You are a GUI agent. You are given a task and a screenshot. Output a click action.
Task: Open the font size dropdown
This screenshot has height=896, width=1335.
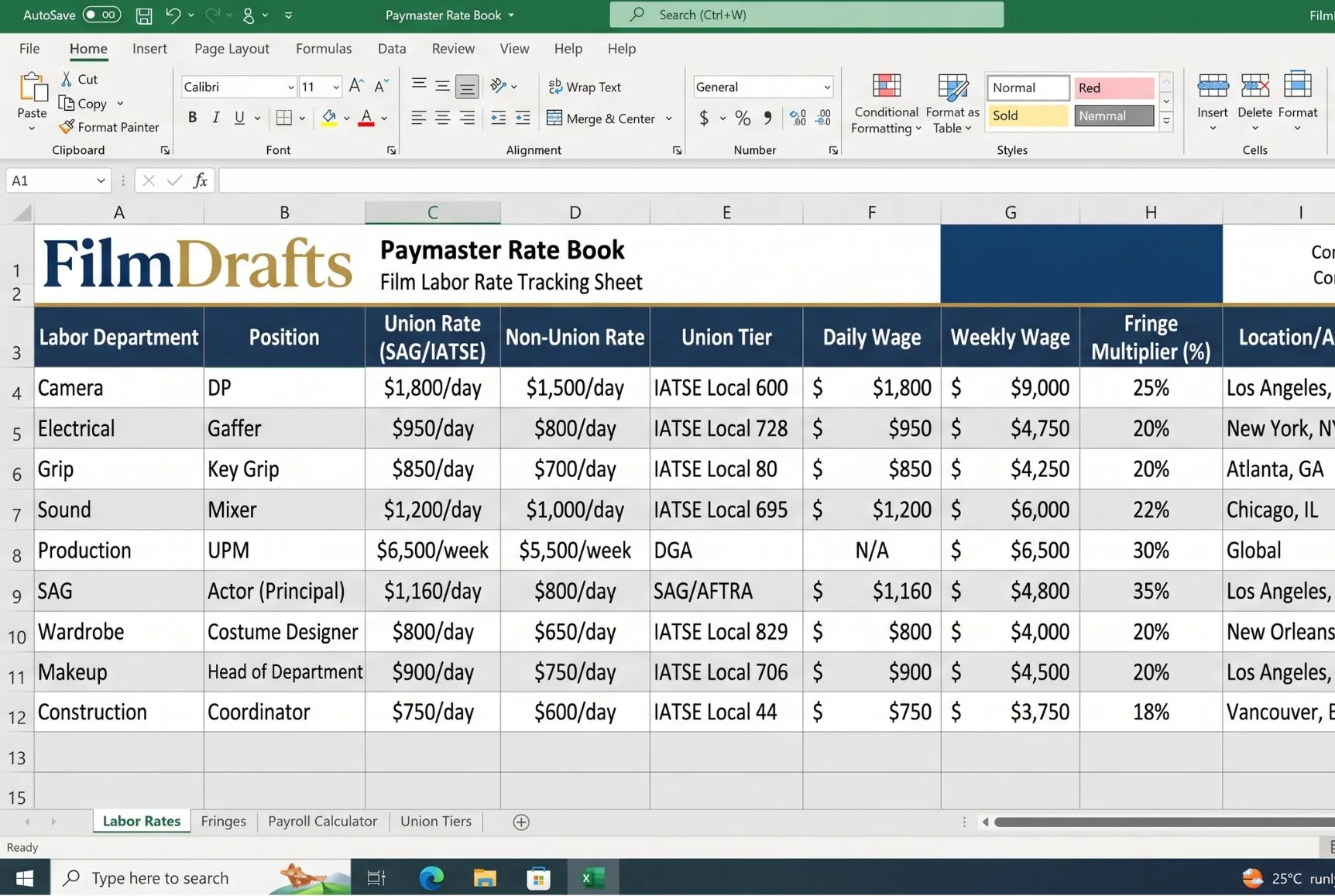[335, 87]
